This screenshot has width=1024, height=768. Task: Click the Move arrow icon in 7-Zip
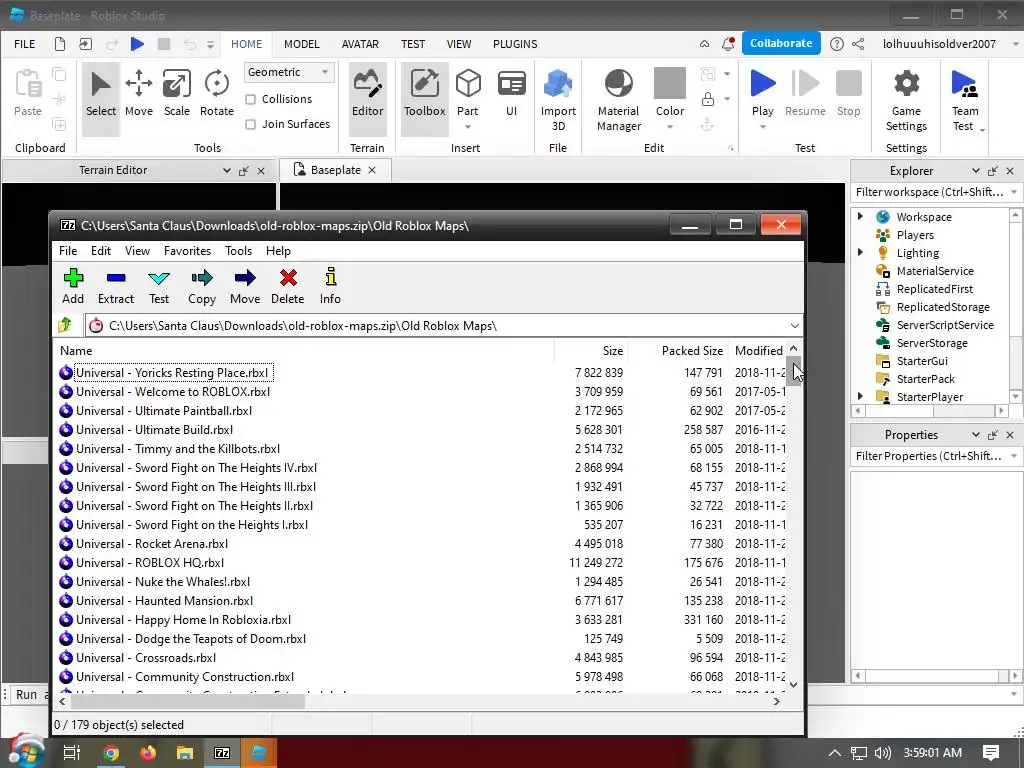[245, 278]
